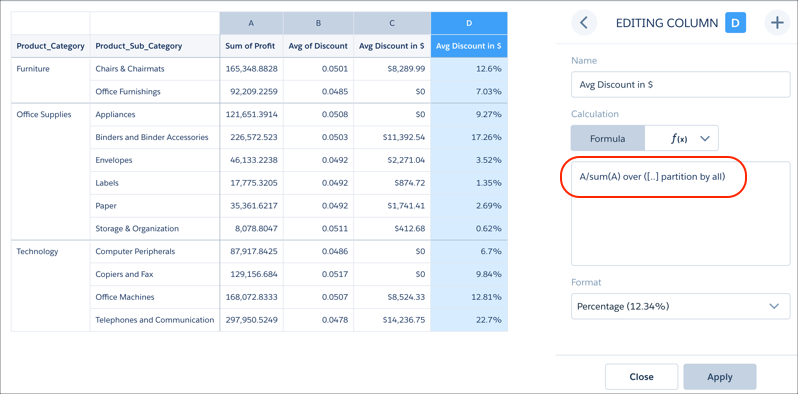The height and width of the screenshot is (394, 798).
Task: Click discount value 0.0517
Action: [318, 274]
